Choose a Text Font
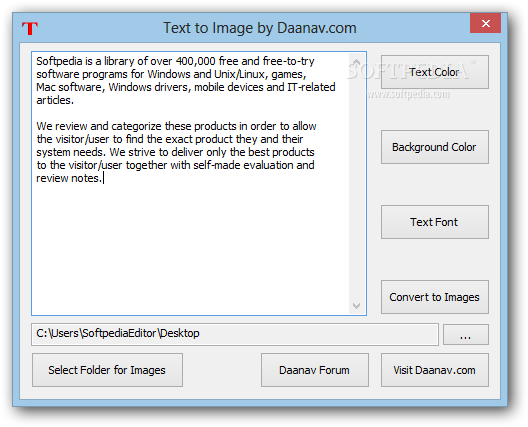 (x=435, y=222)
